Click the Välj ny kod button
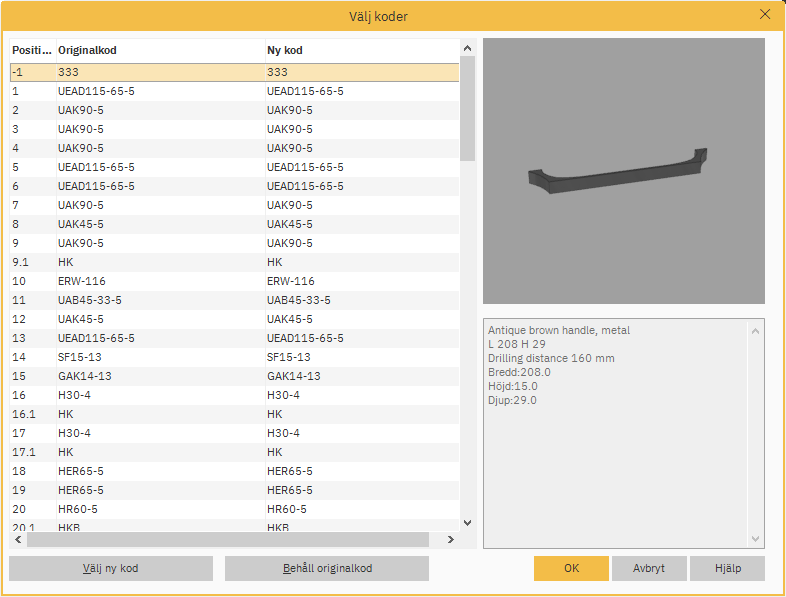 point(111,568)
